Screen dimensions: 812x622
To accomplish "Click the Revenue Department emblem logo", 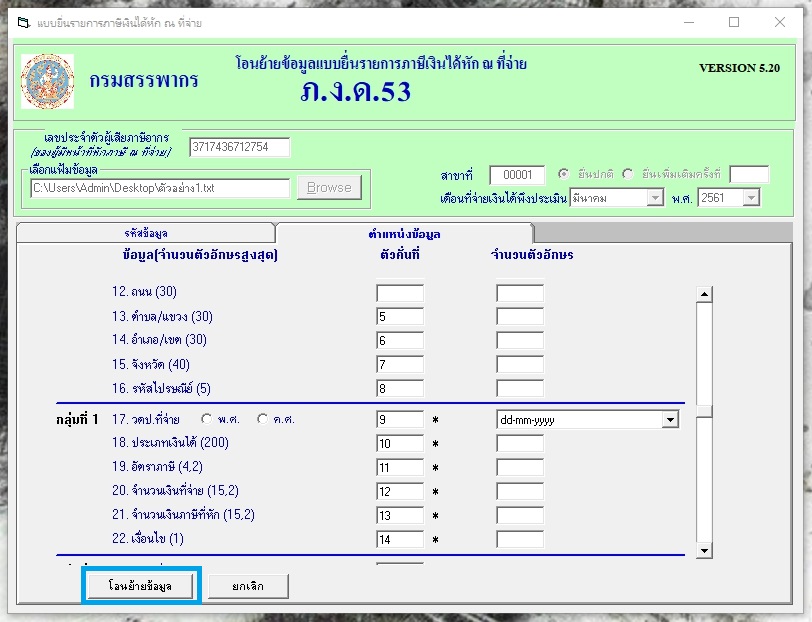I will pyautogui.click(x=47, y=81).
